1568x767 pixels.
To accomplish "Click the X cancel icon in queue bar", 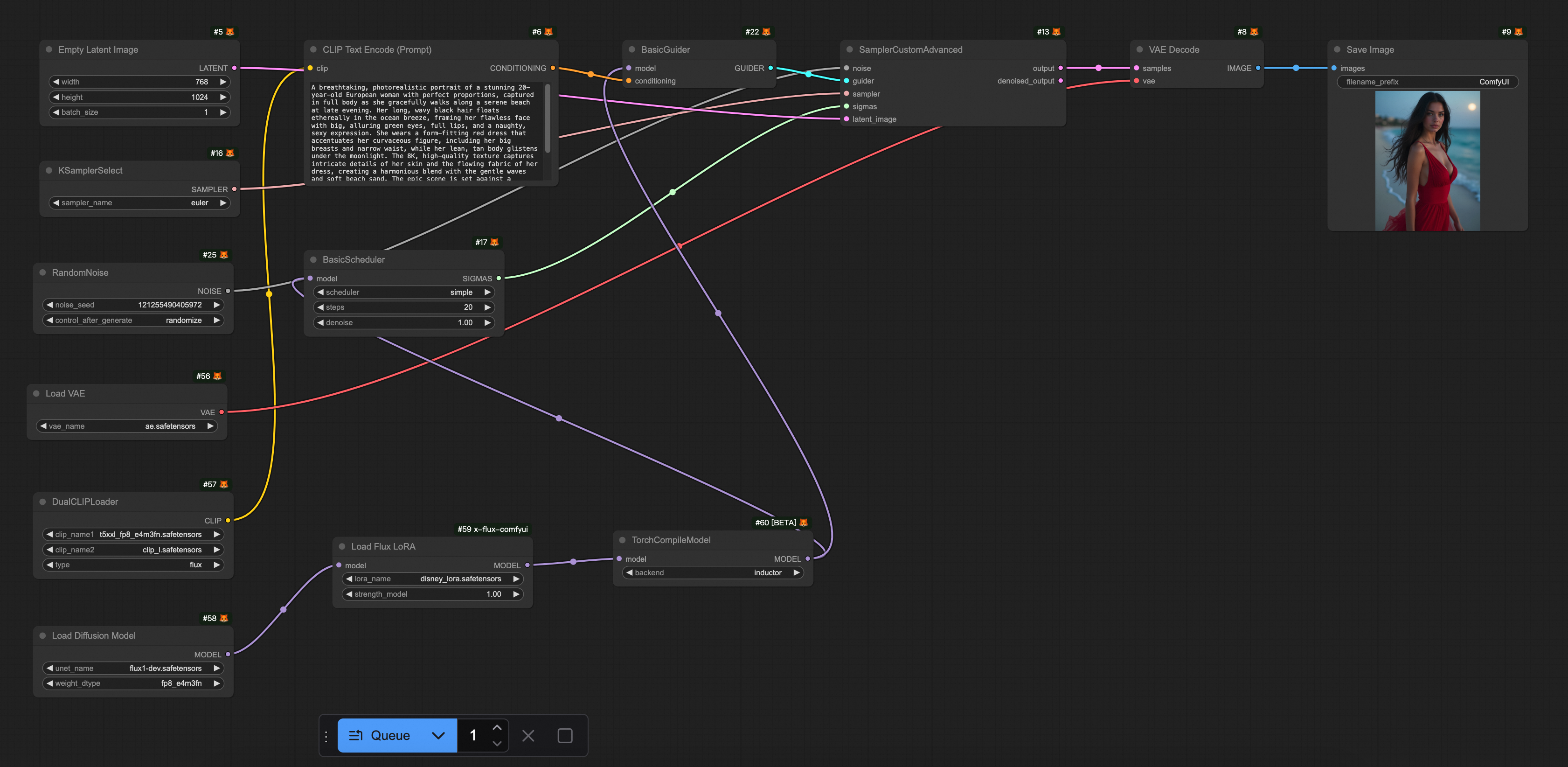I will [x=528, y=735].
